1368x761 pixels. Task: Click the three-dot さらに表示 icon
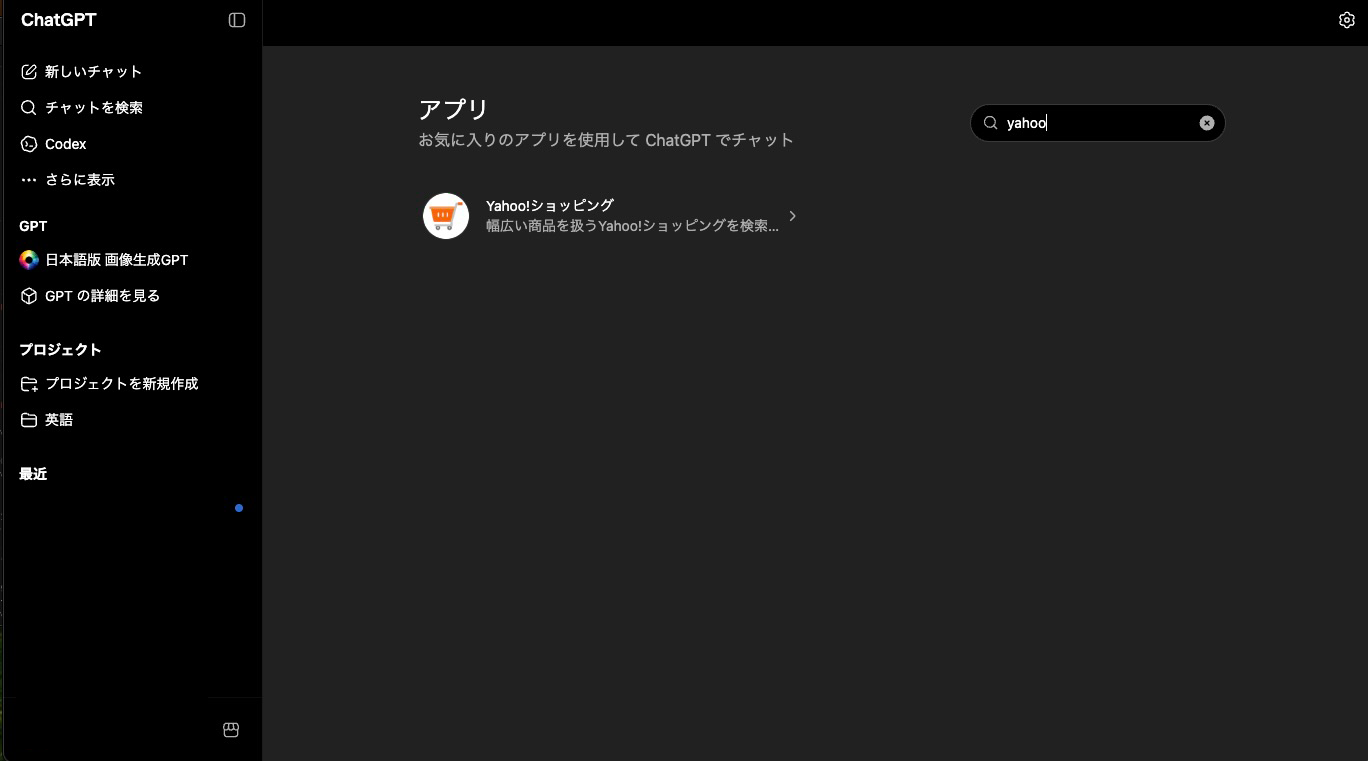[x=29, y=180]
